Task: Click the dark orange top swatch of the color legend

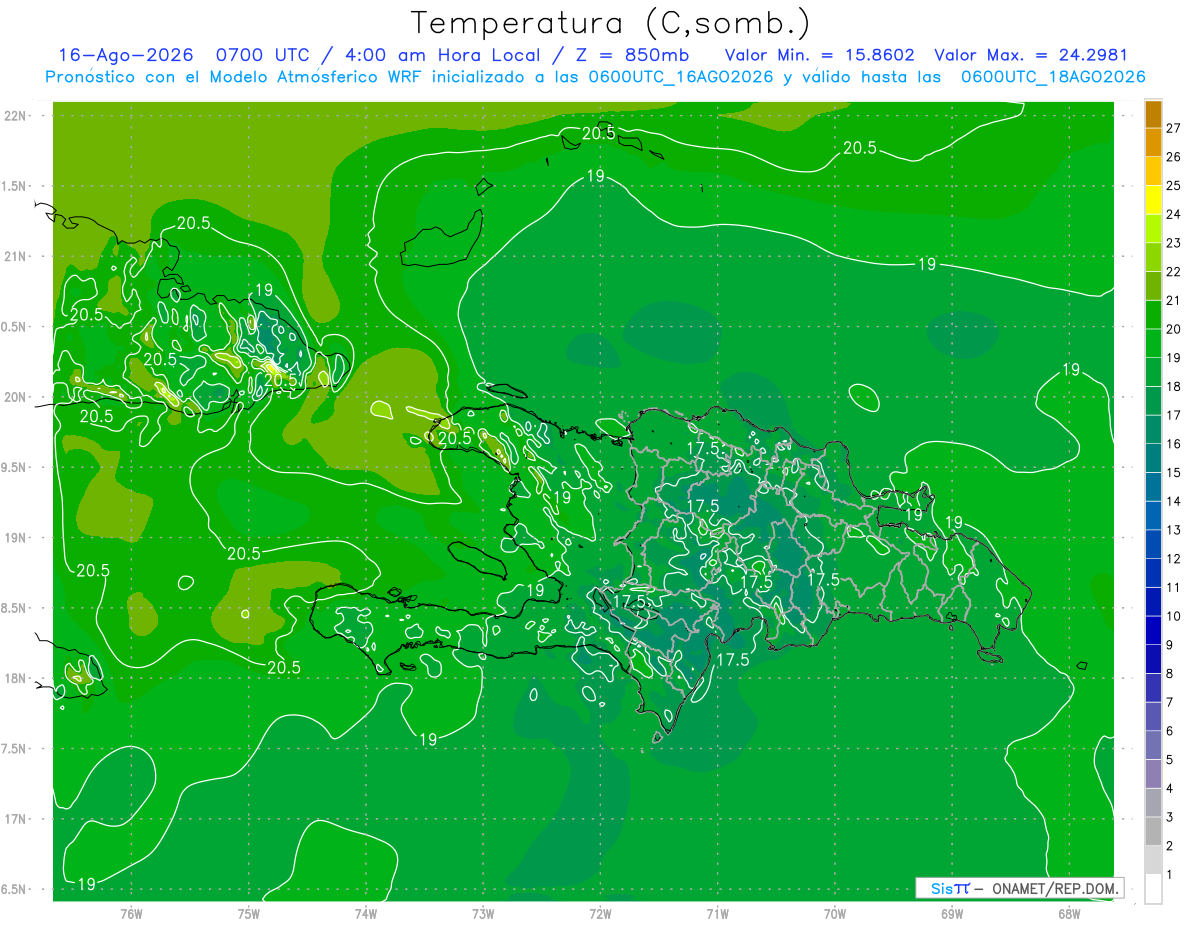Action: (x=1153, y=114)
